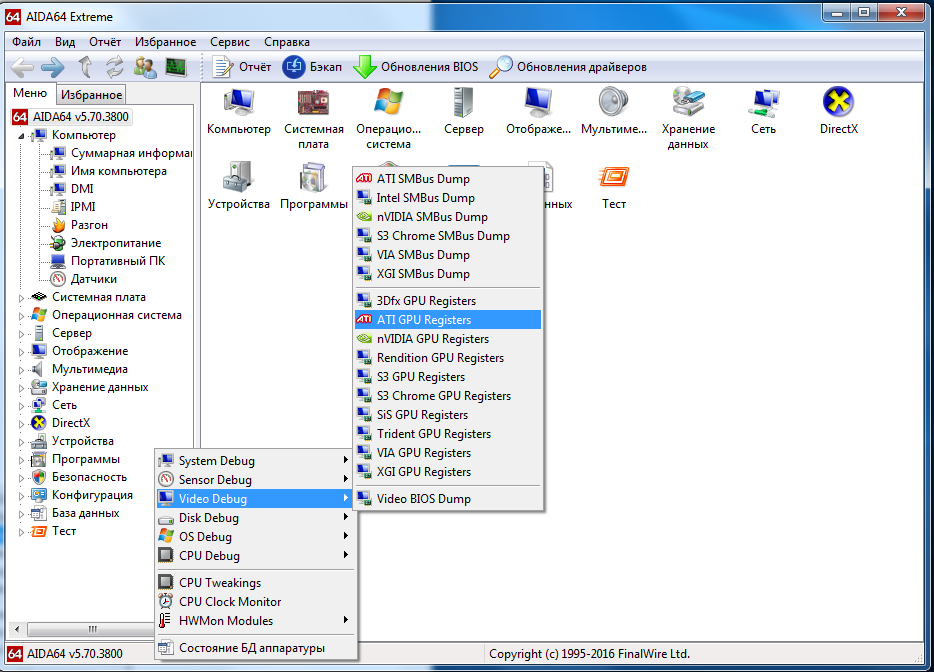Open the Тест icon in main pane

614,186
